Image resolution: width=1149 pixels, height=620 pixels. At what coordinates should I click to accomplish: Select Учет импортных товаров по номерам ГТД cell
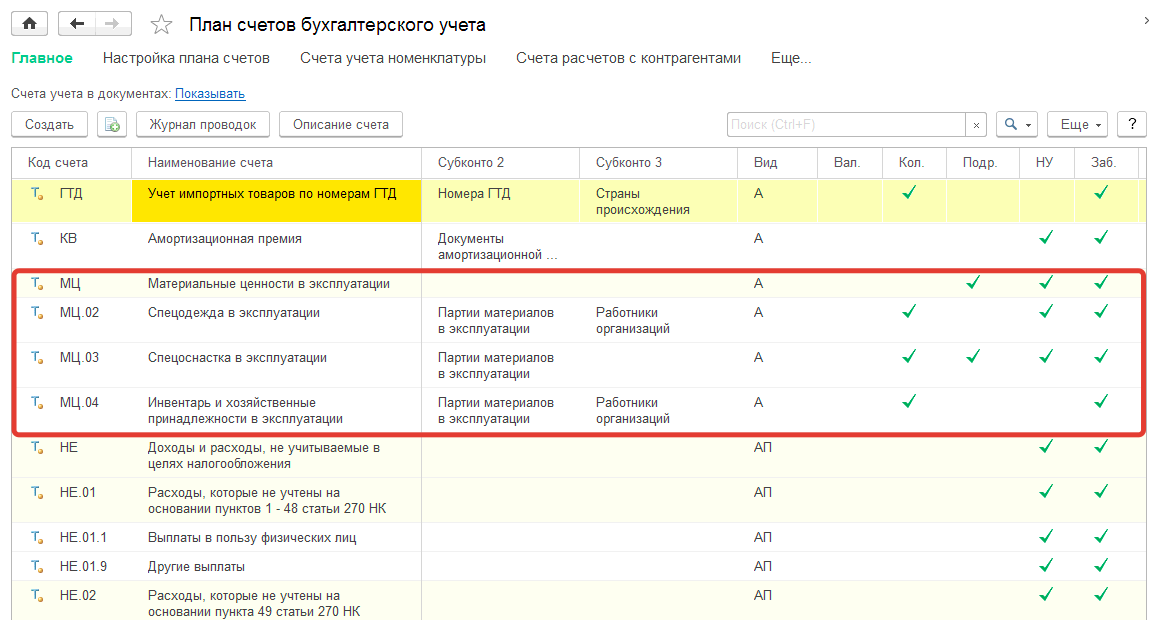(276, 201)
